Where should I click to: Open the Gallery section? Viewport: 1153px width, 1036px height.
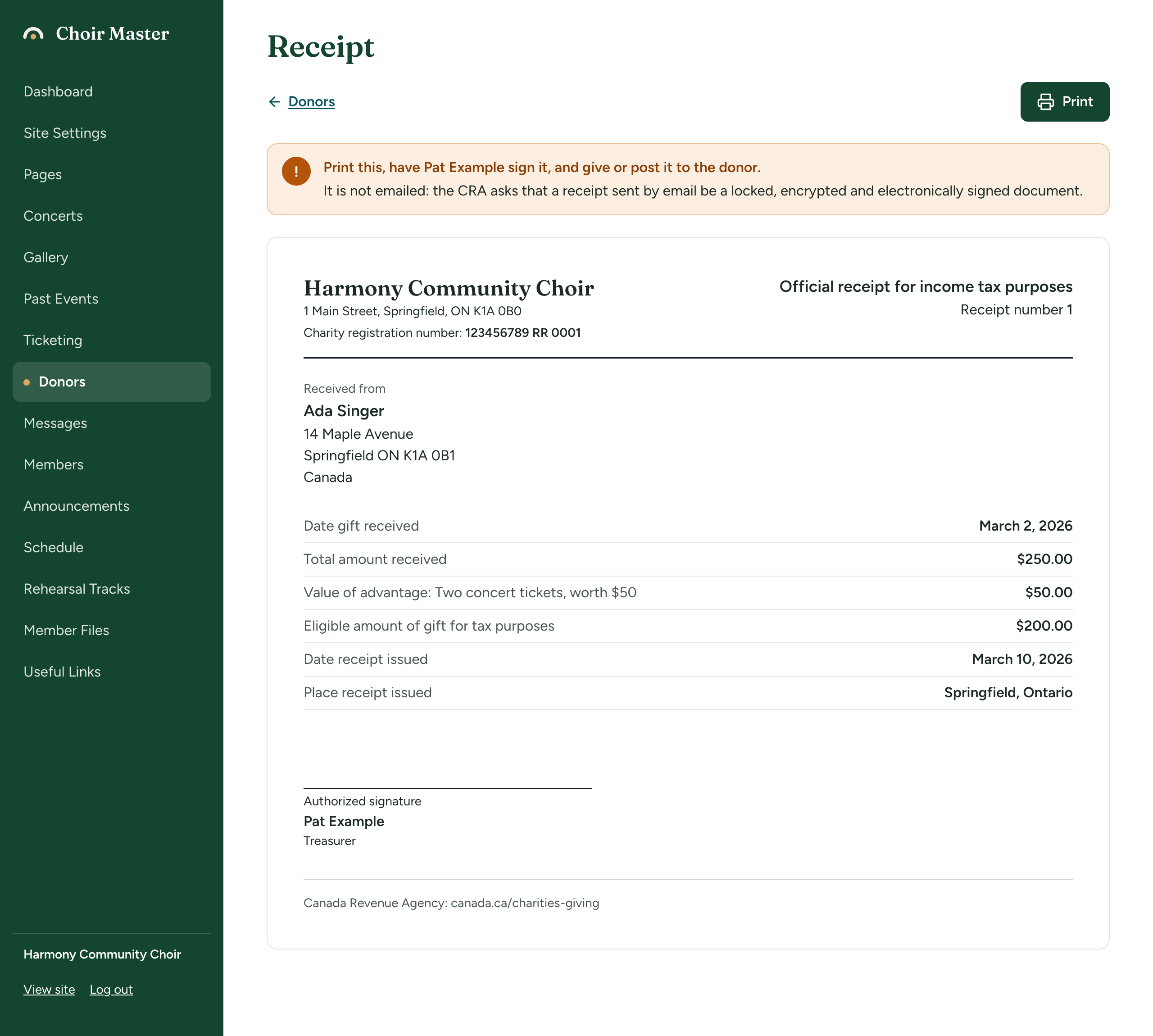click(x=112, y=257)
